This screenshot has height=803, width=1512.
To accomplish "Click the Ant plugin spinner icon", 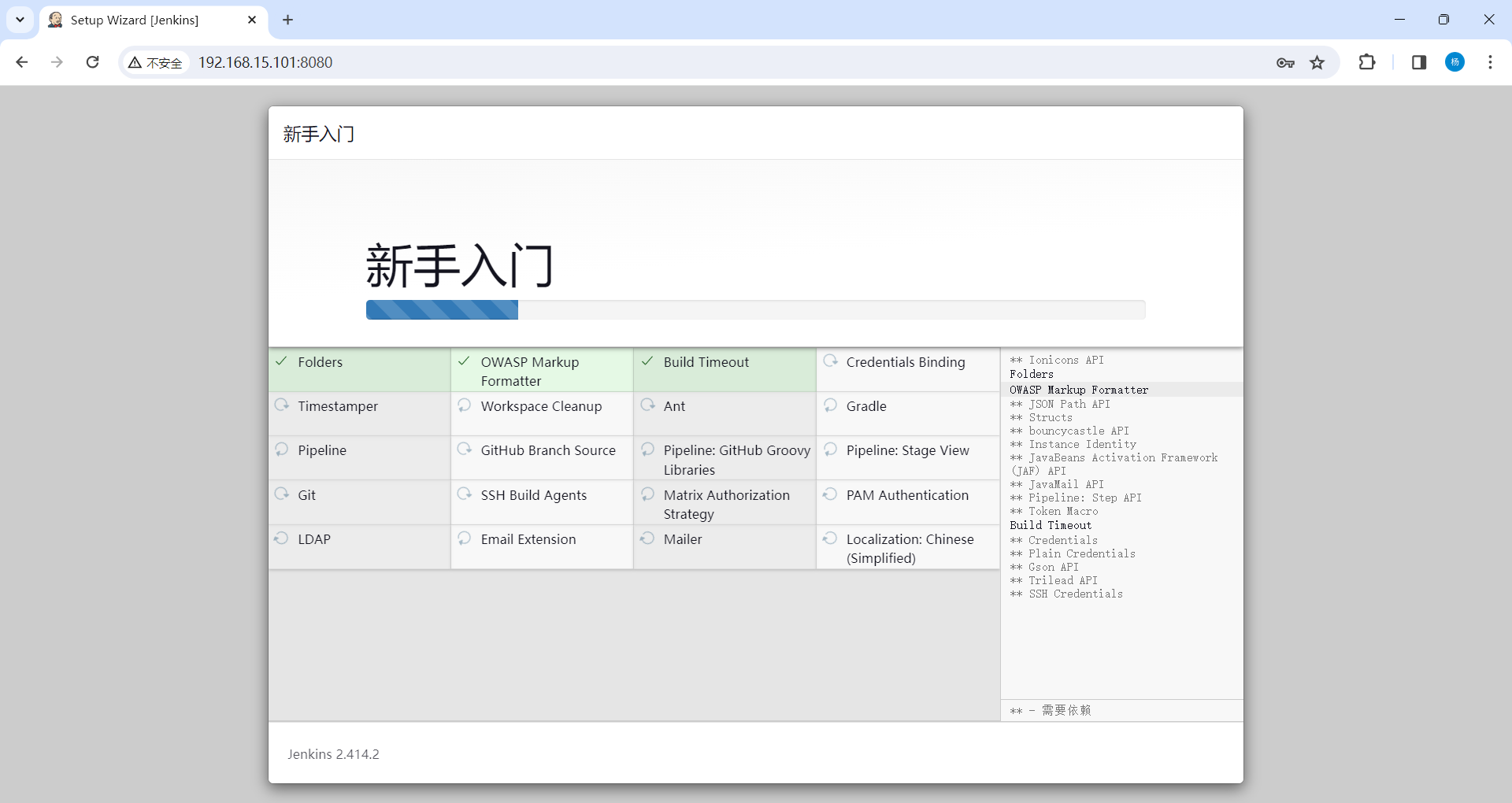I will 647,405.
